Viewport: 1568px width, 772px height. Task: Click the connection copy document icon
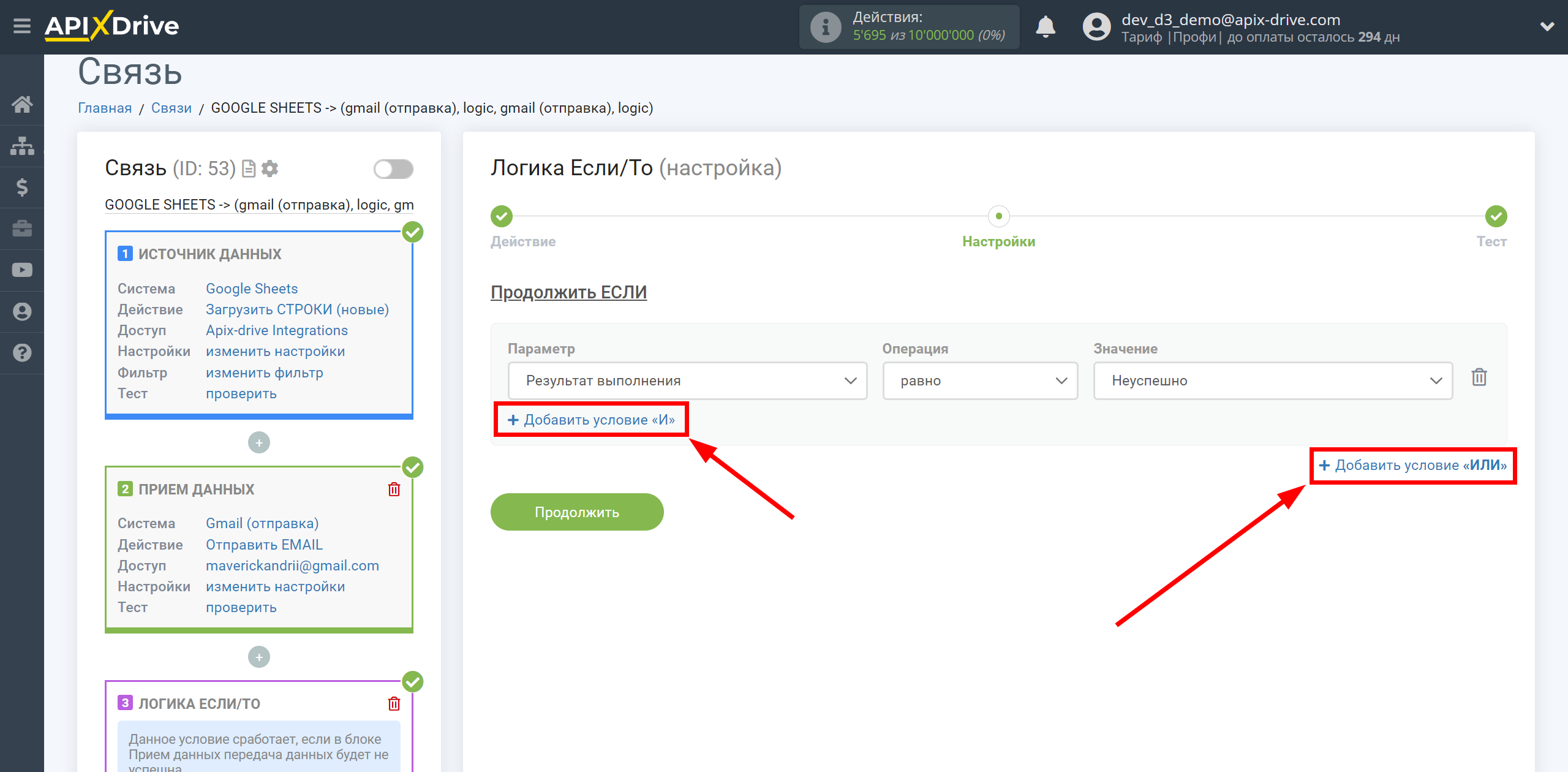(x=249, y=168)
